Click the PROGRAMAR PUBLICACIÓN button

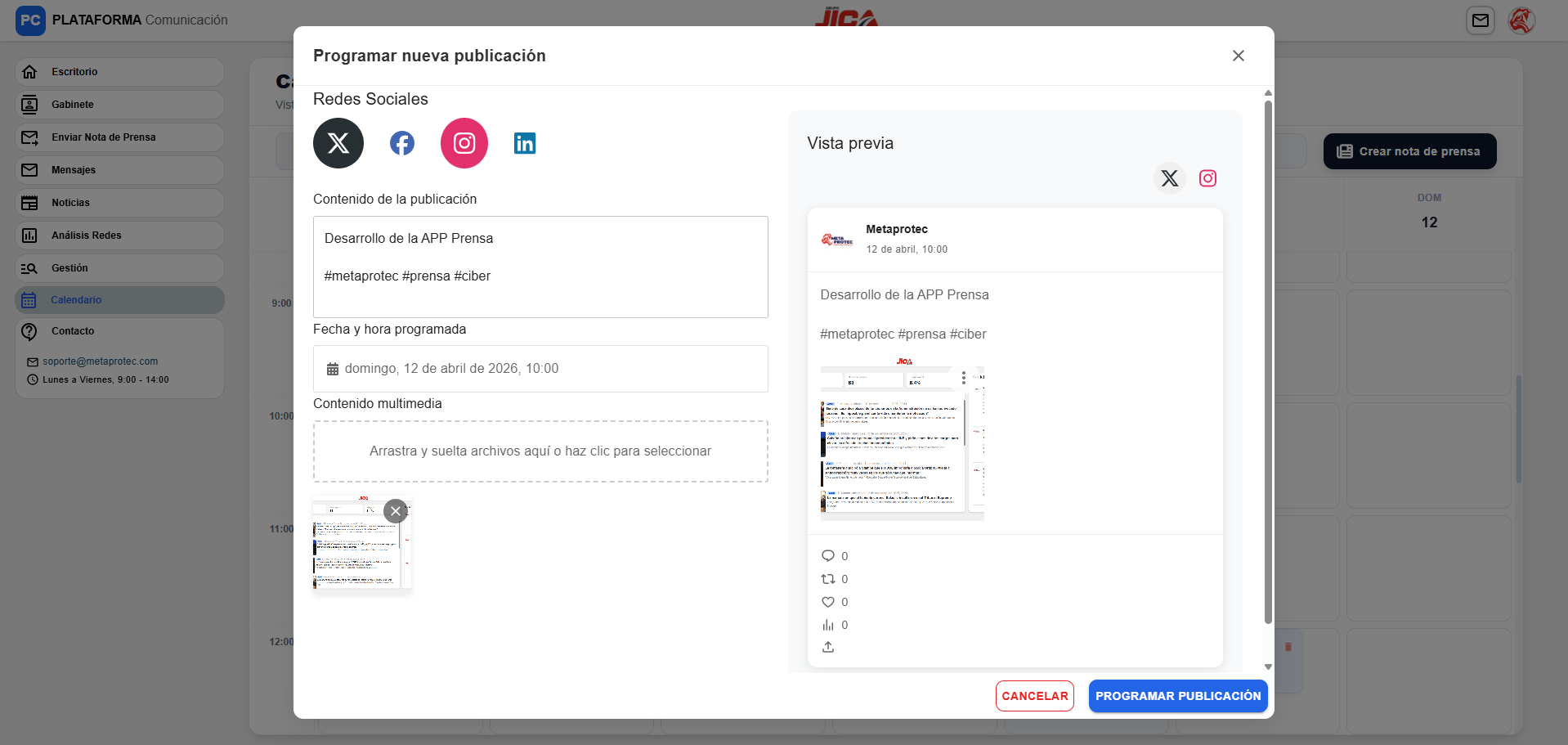click(1177, 695)
